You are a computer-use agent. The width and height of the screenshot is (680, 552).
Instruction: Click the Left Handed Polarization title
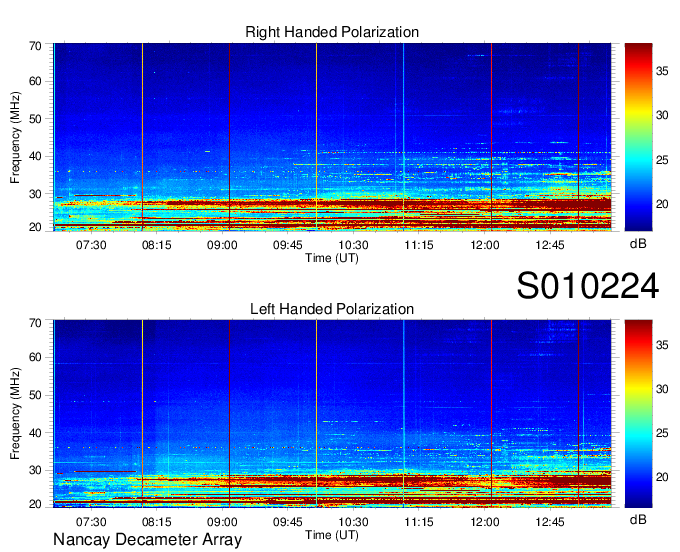(x=332, y=309)
